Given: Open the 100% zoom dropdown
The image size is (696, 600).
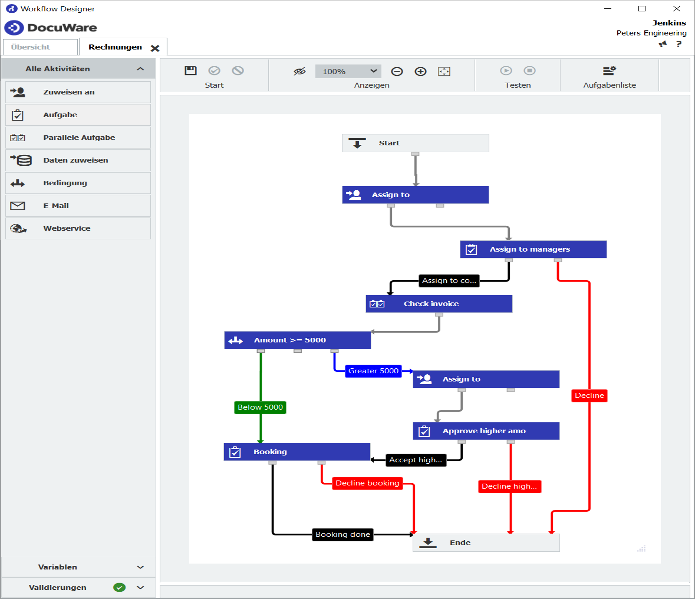Looking at the screenshot, I should (348, 71).
